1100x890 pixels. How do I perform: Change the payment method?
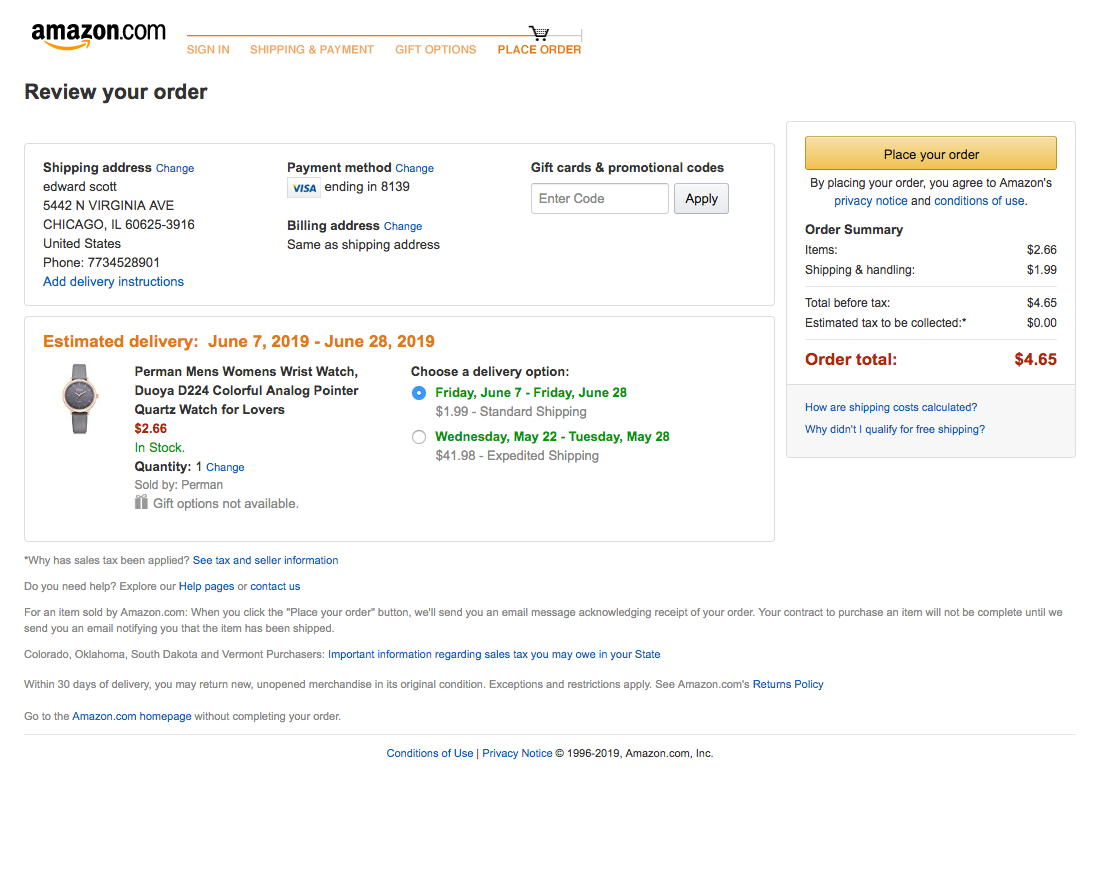click(414, 167)
